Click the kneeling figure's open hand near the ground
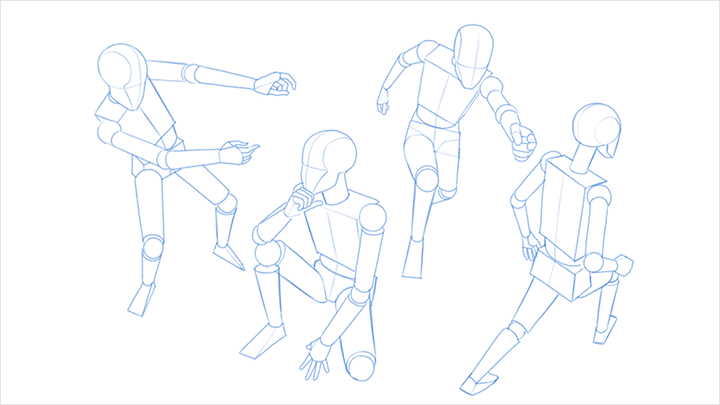 [315, 360]
